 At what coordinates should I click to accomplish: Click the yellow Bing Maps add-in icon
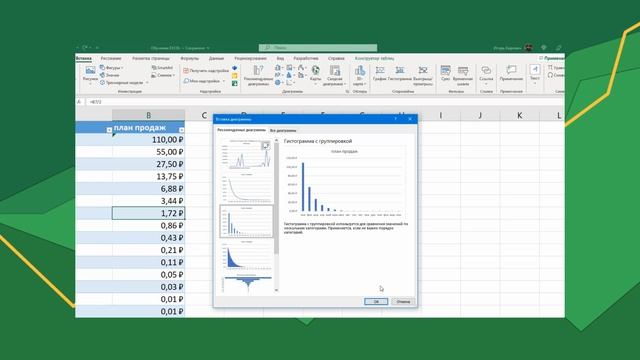tap(235, 76)
